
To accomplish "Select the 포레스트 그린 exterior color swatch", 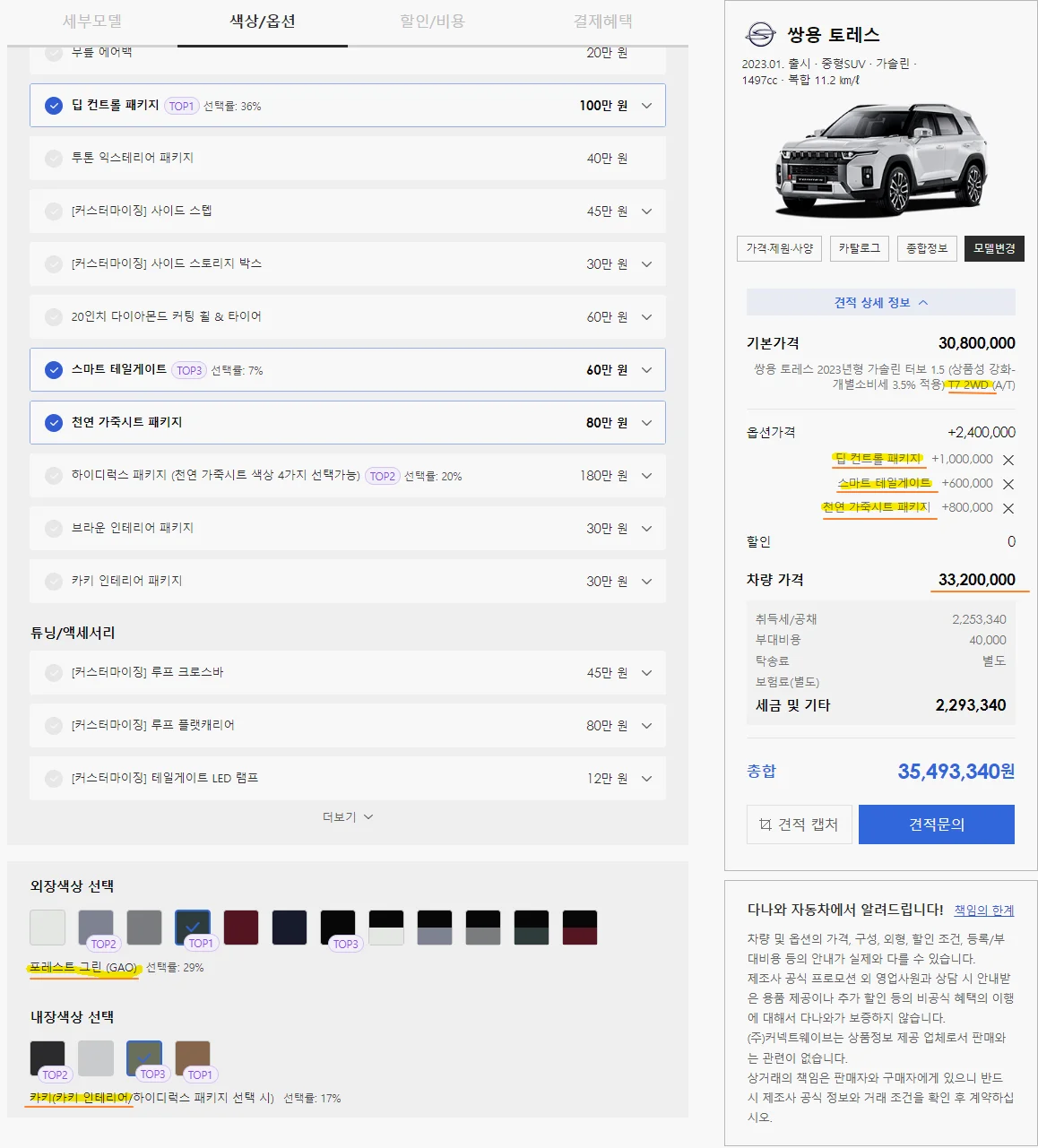I will pos(193,928).
